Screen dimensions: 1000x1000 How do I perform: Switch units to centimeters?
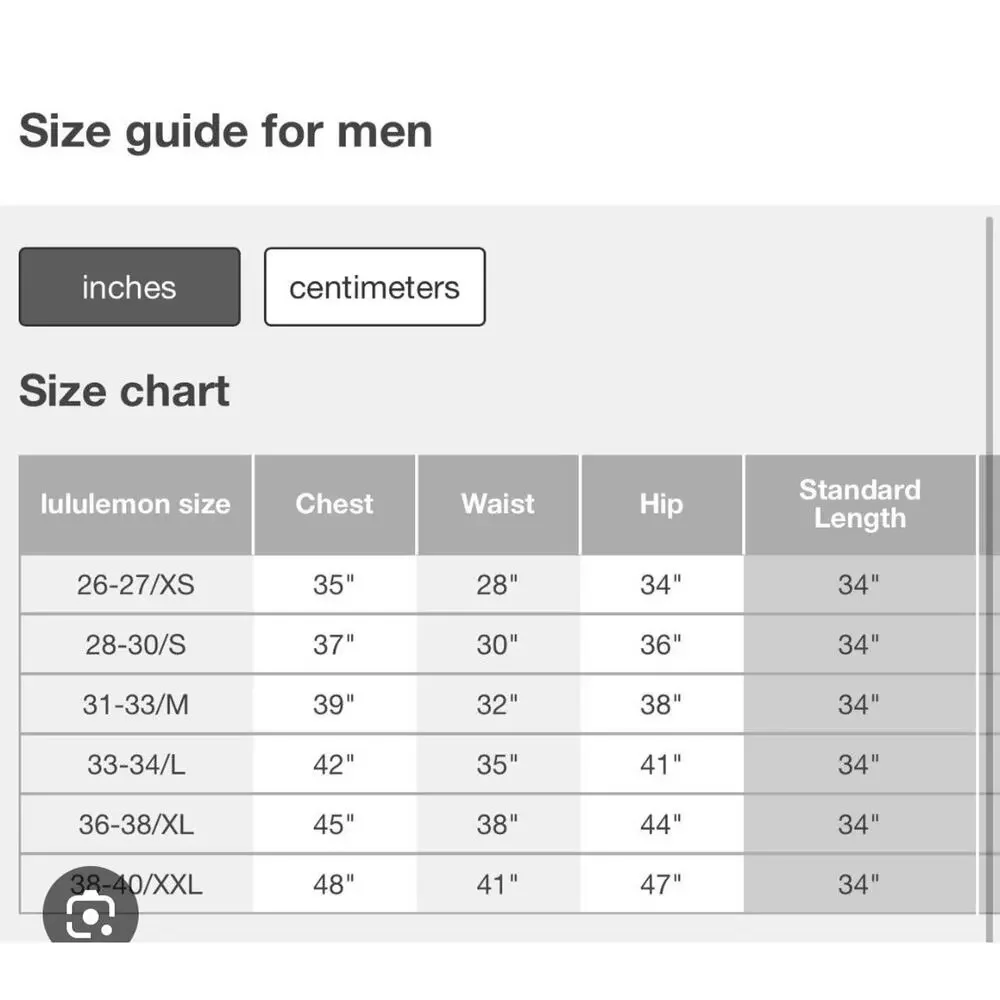[374, 287]
